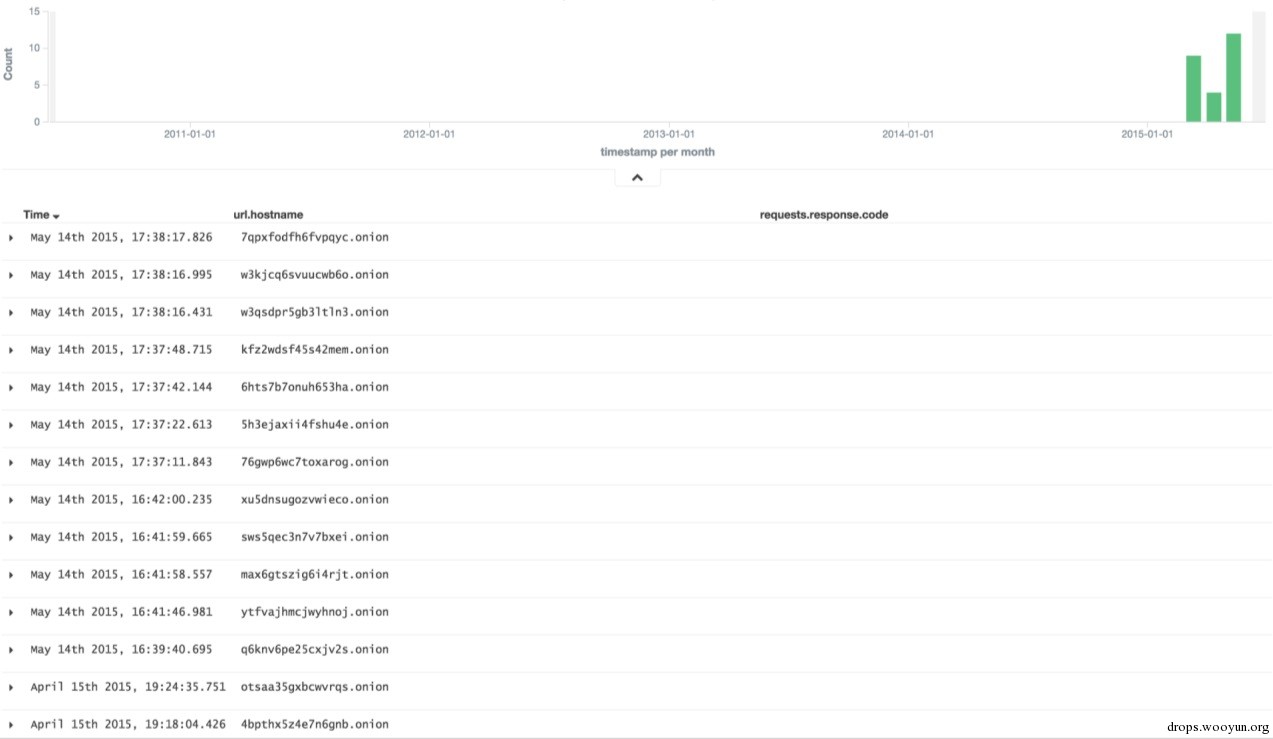Image resolution: width=1273 pixels, height=739 pixels.
Task: Select hostname text w3qsdpr5gb3ltln3.onion
Action: click(x=315, y=312)
